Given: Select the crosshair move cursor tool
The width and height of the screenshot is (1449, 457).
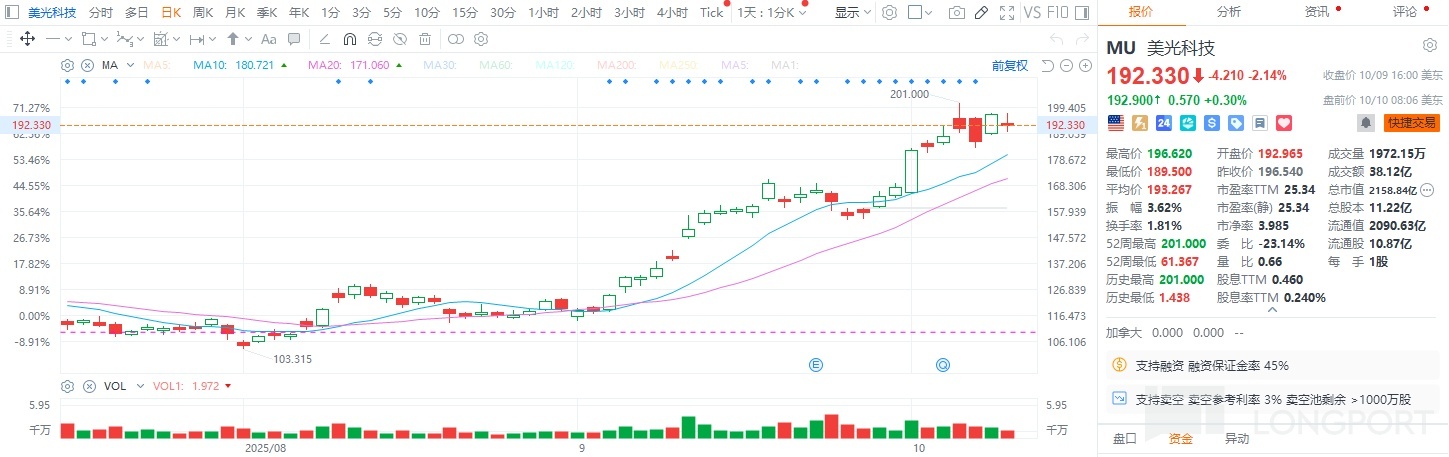Looking at the screenshot, I should (x=27, y=39).
